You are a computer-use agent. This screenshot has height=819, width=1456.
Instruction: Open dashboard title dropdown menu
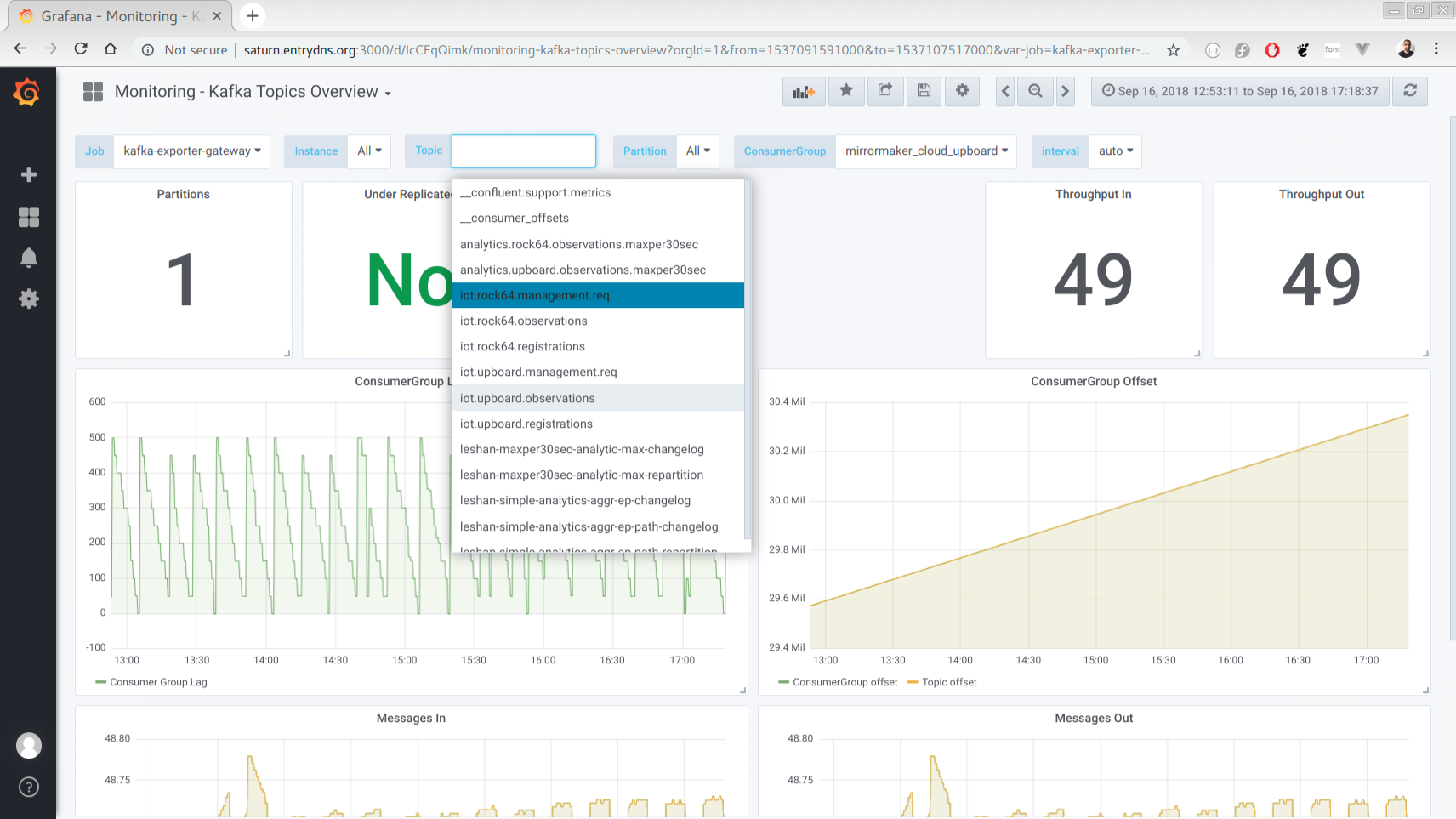tap(253, 92)
